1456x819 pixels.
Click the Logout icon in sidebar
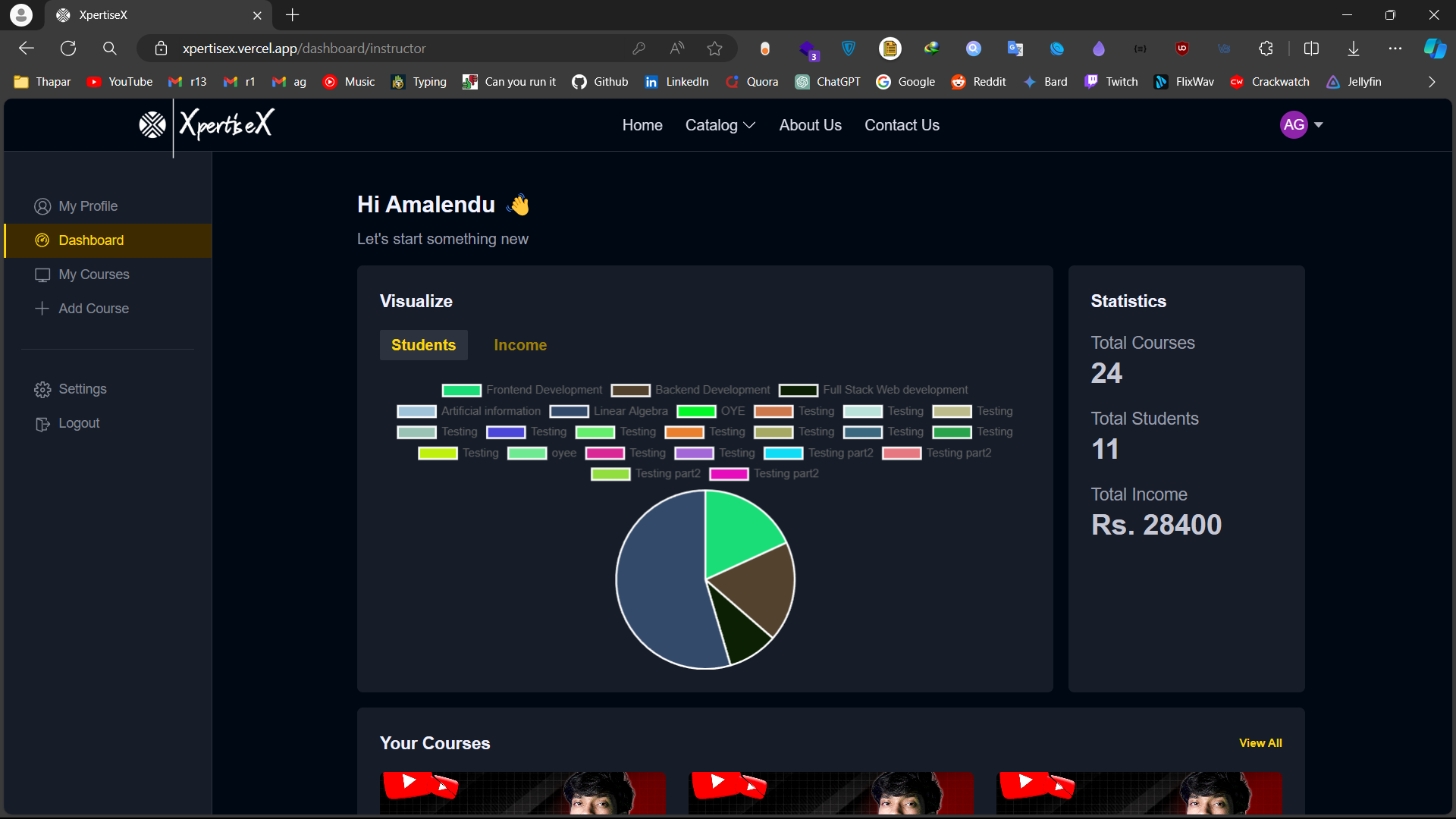tap(42, 424)
